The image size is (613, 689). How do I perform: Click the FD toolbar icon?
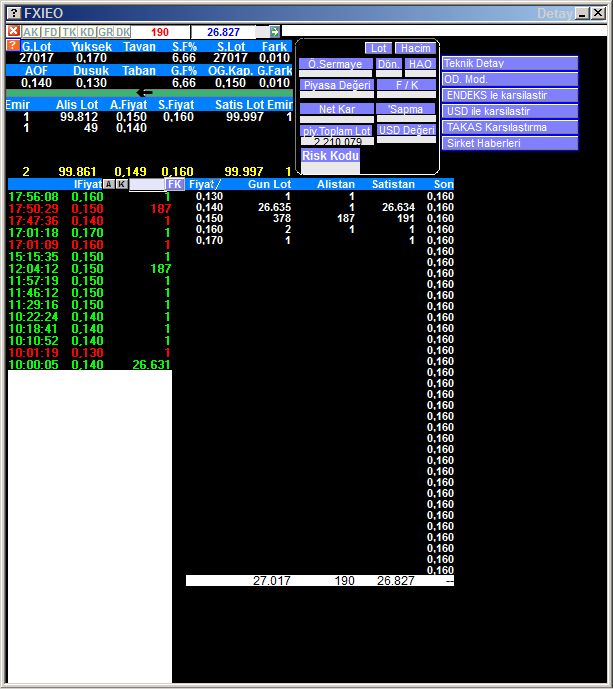[x=50, y=32]
